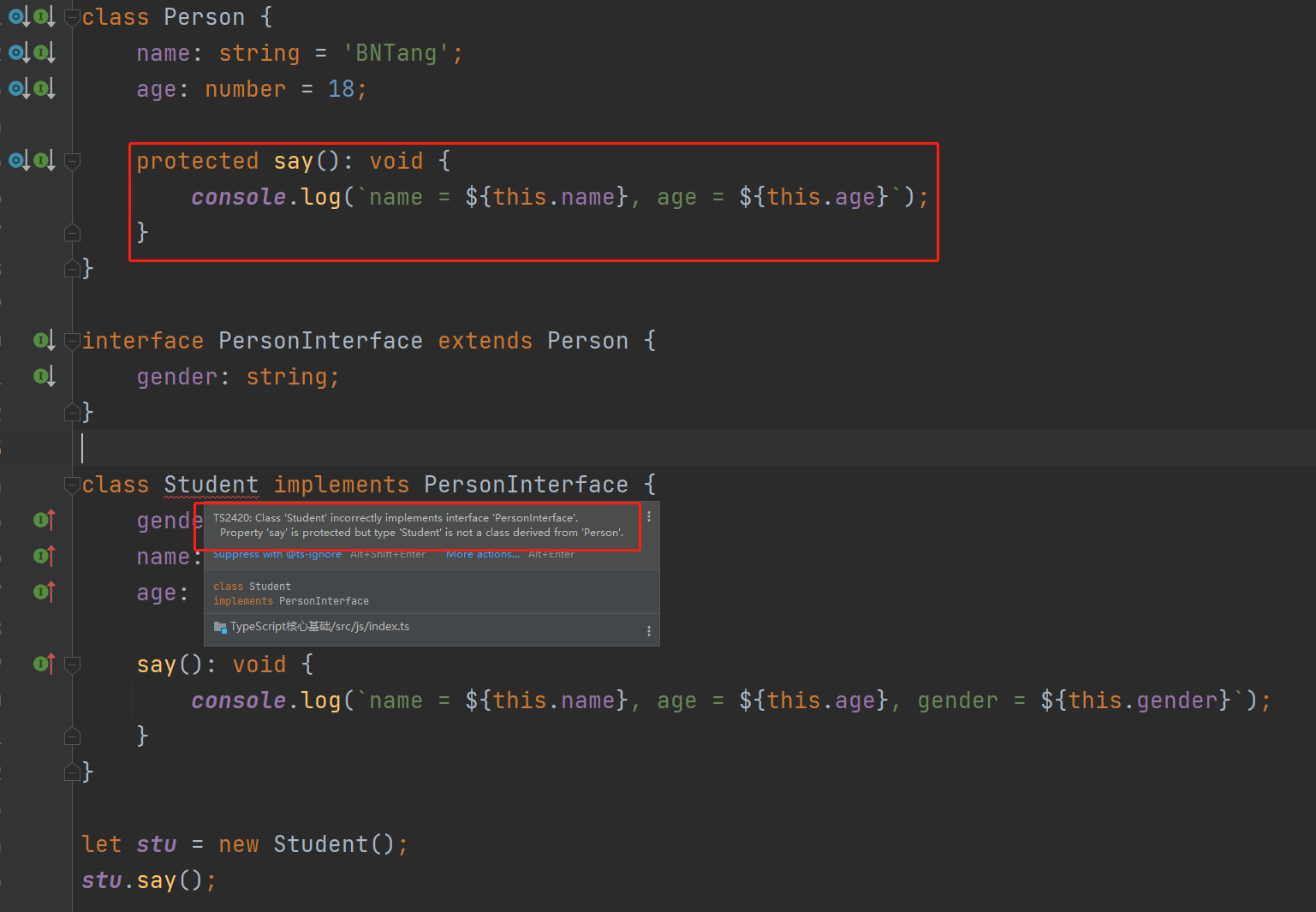The width and height of the screenshot is (1316, 912).
Task: Place cursor on the number 18
Action: (342, 89)
